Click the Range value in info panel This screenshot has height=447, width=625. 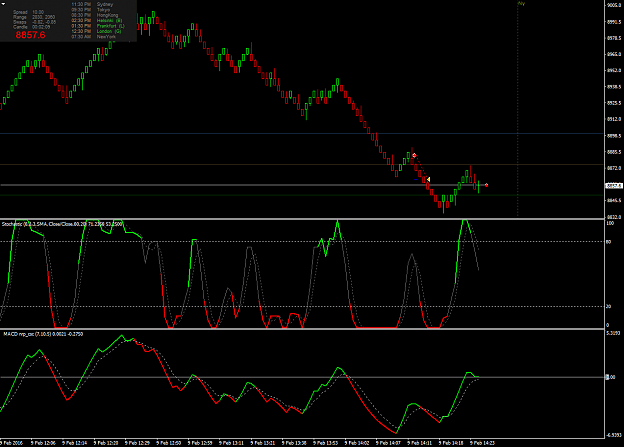(x=43, y=17)
